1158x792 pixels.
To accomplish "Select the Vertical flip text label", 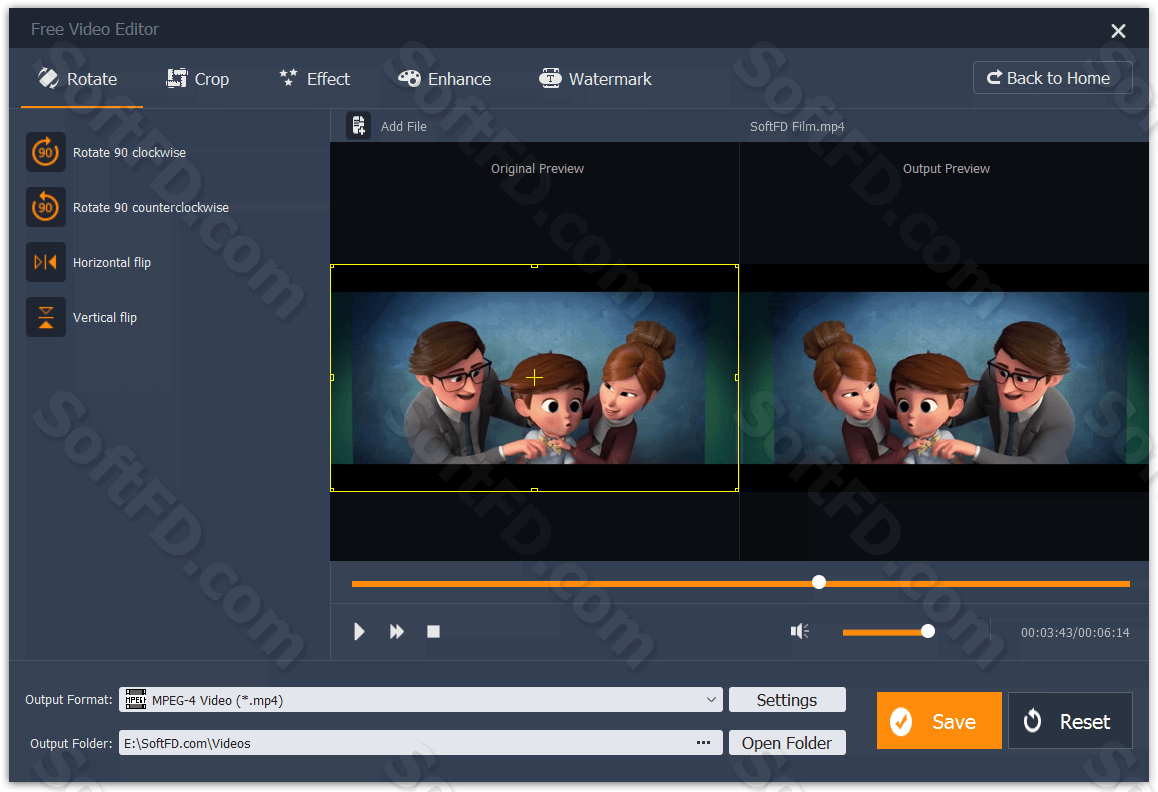I will click(105, 318).
